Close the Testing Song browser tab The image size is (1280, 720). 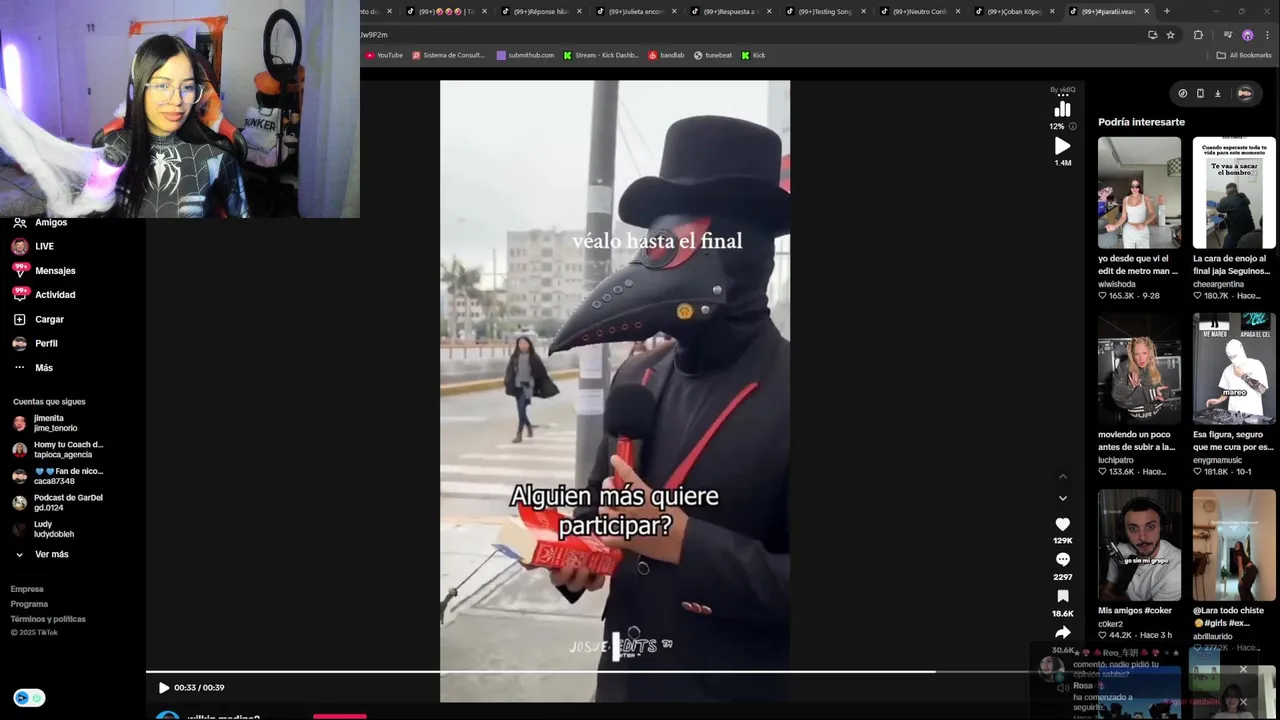(863, 11)
